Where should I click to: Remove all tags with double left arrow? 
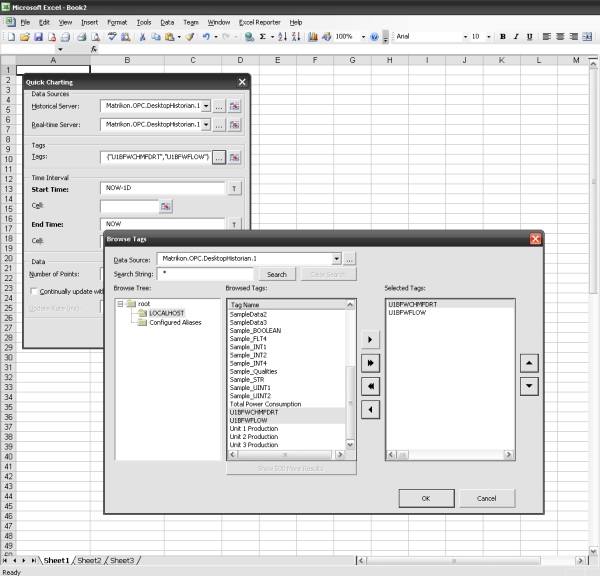370,386
